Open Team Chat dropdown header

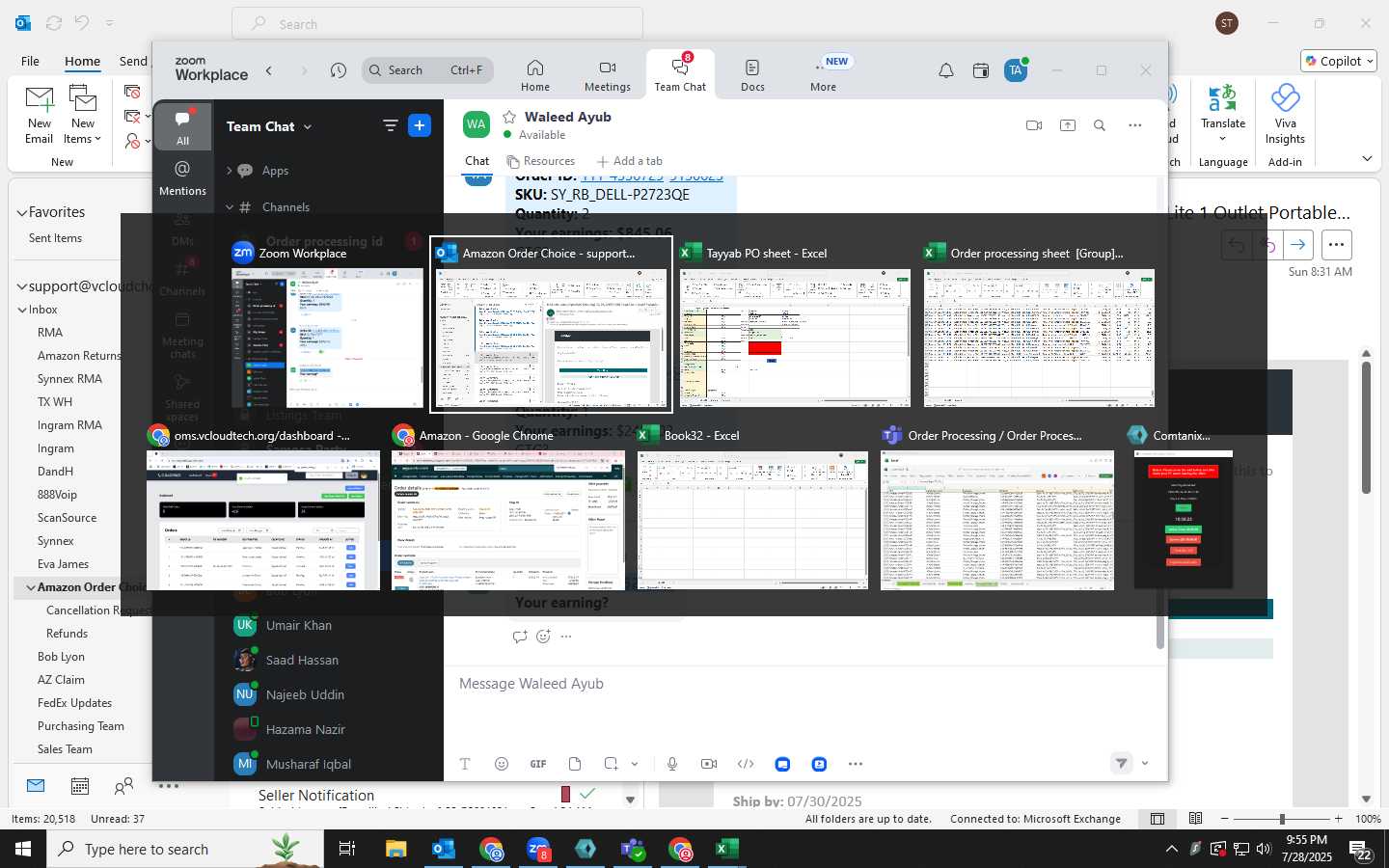(269, 126)
